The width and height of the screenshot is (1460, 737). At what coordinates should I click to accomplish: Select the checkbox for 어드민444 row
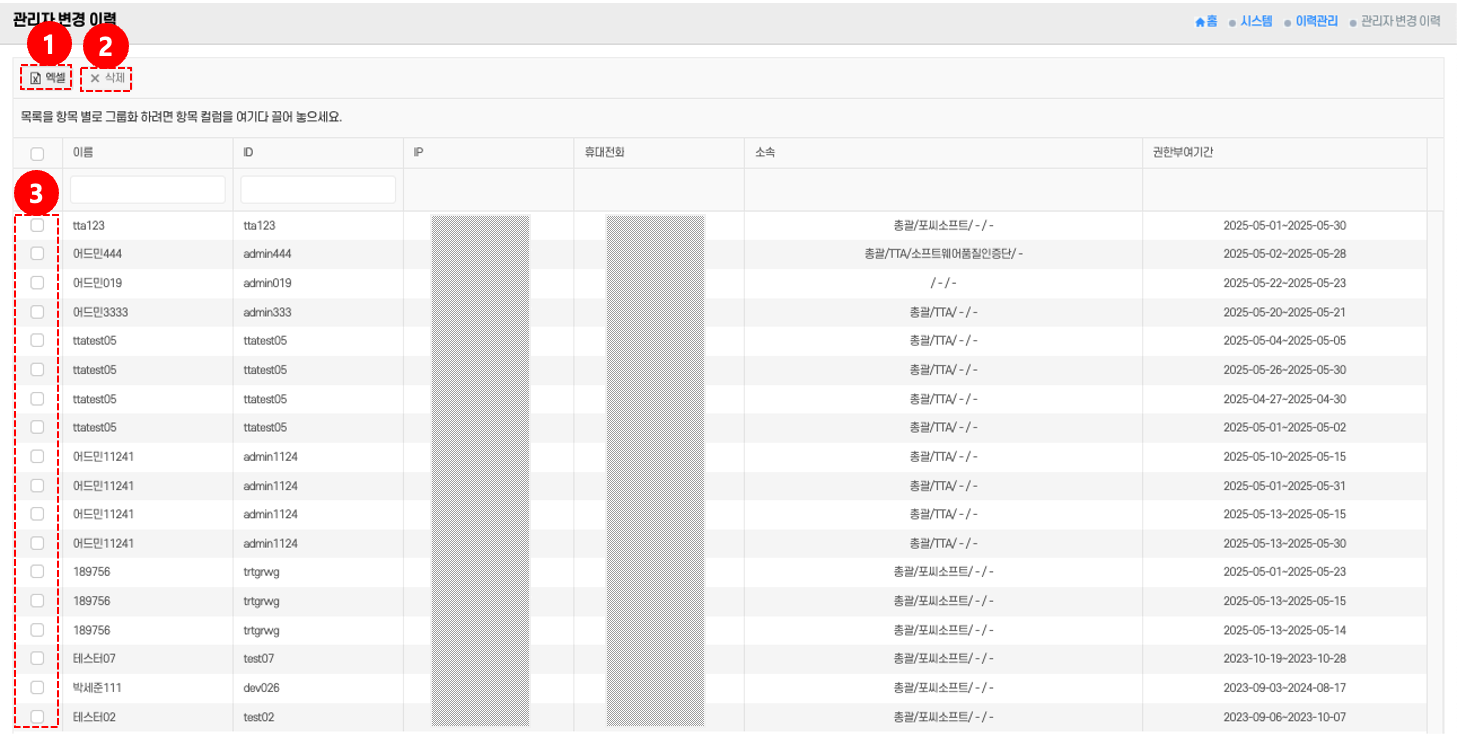pyautogui.click(x=37, y=254)
